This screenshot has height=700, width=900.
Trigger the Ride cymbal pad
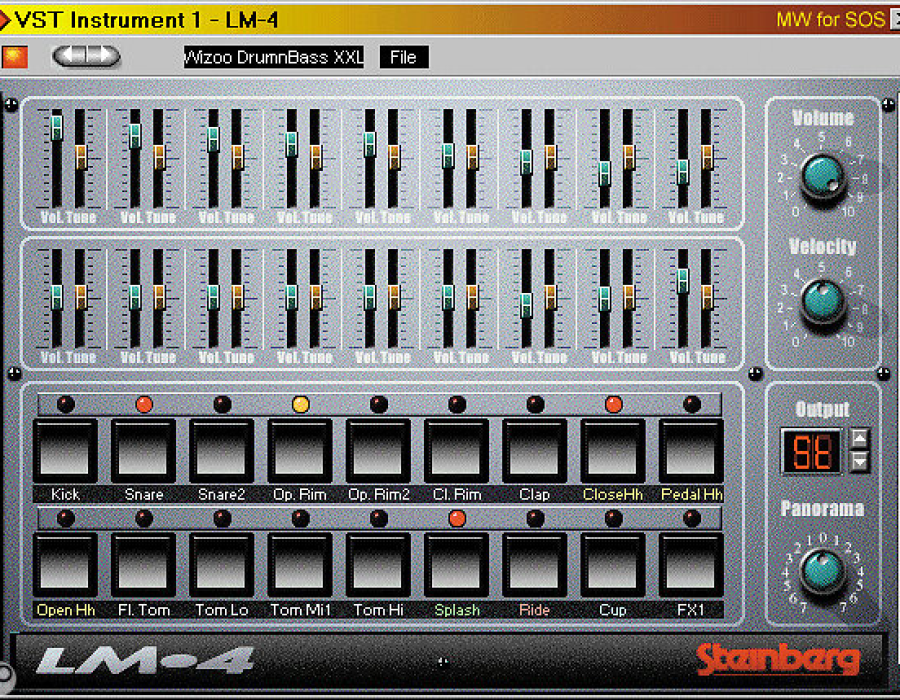(x=534, y=565)
